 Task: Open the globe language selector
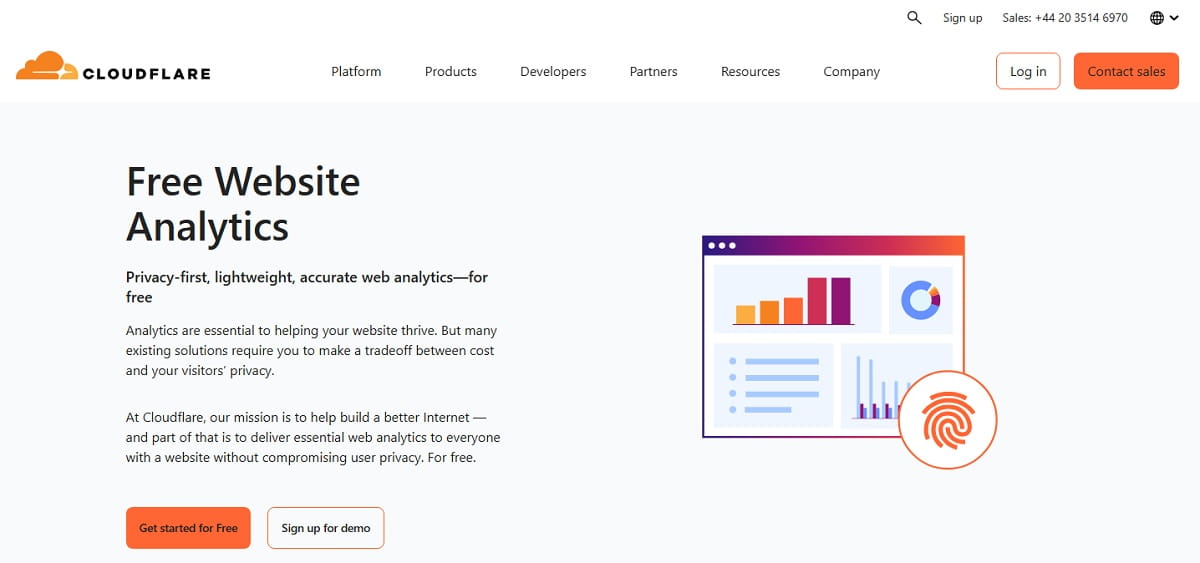[x=1164, y=18]
